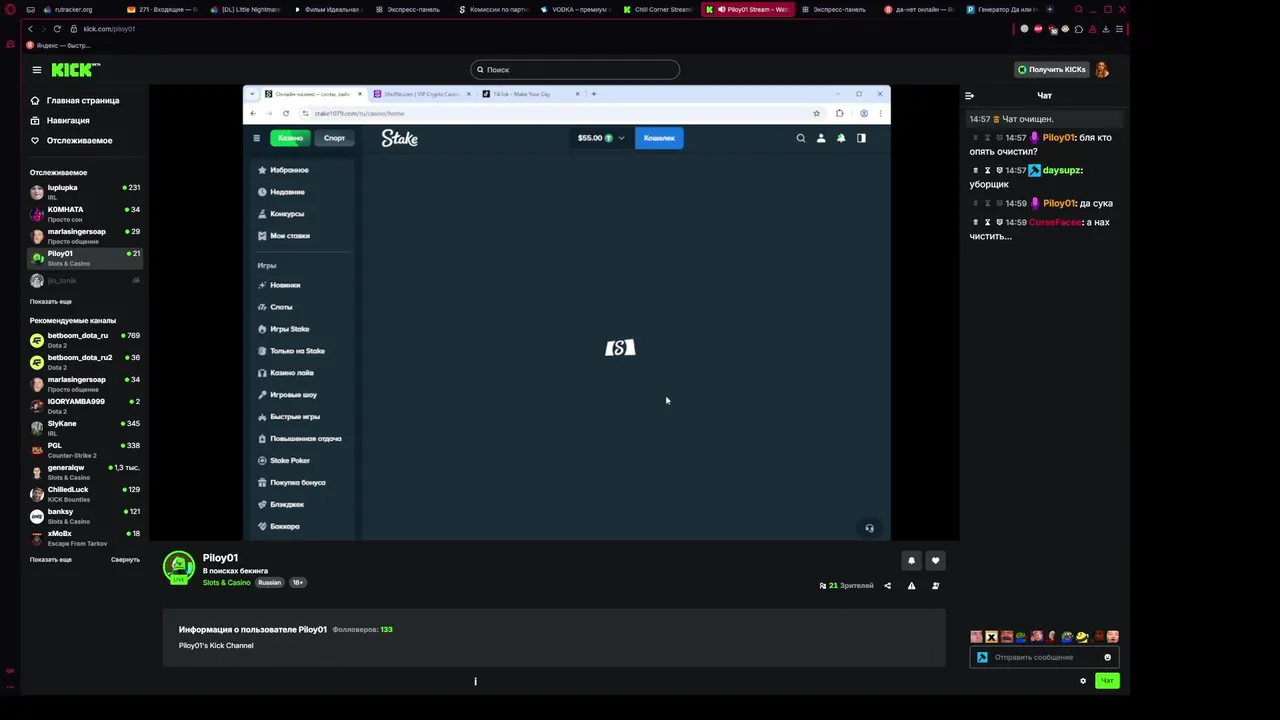
Task: Open recommended channel PGL
Action: 85,450
